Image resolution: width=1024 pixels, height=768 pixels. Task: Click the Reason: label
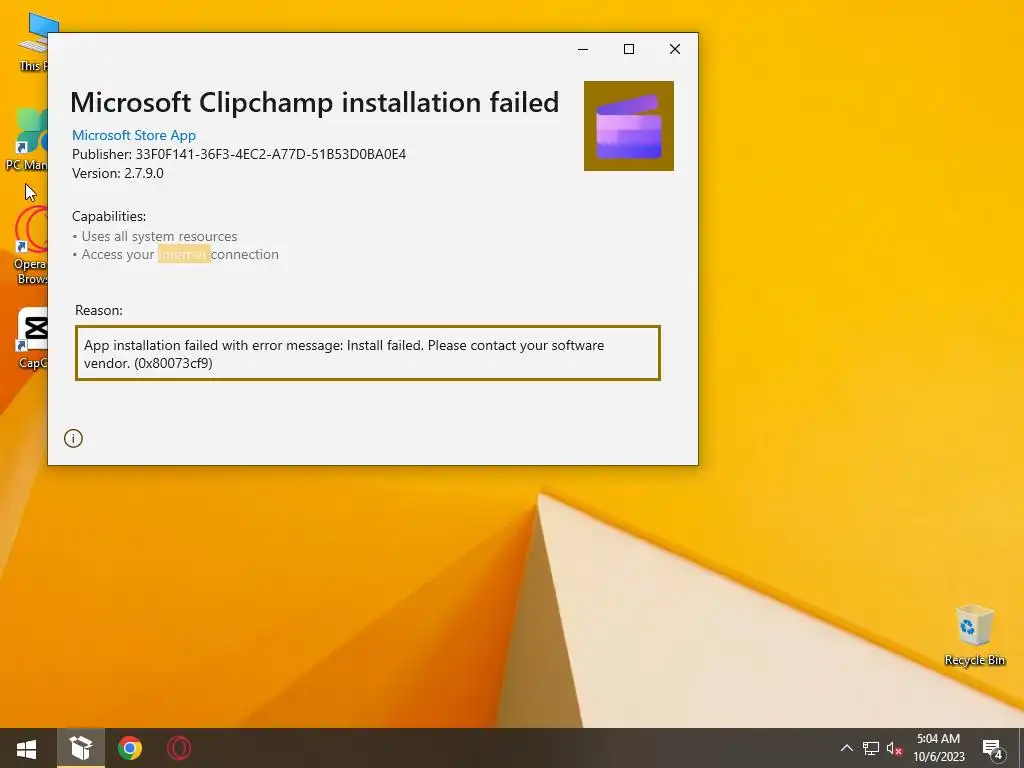99,310
